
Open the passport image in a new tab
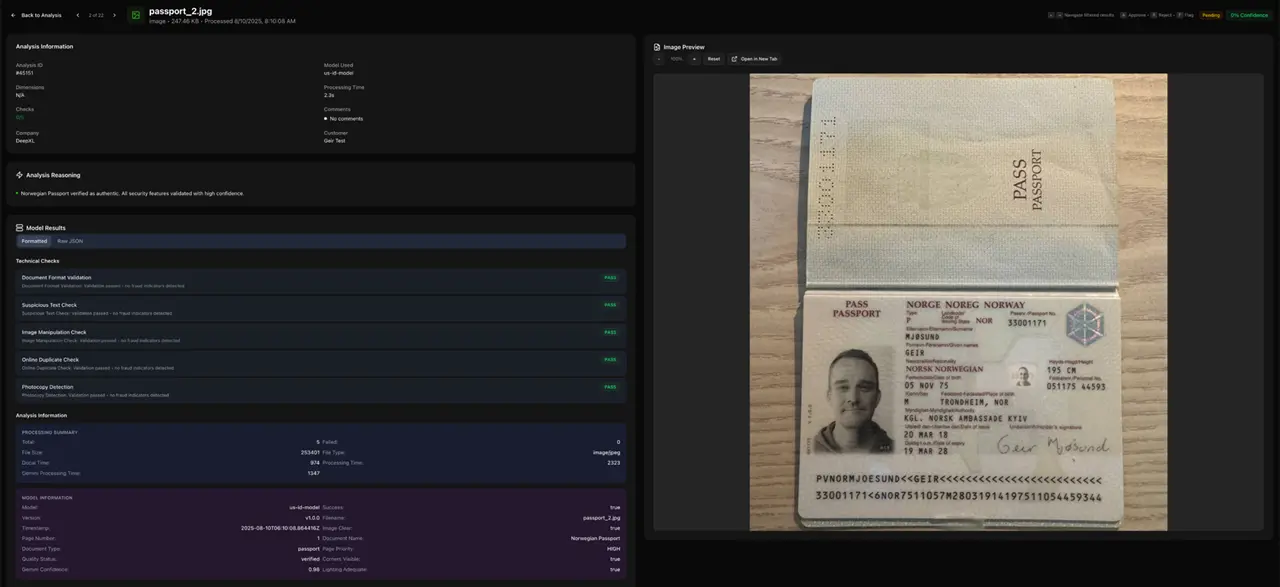(755, 59)
